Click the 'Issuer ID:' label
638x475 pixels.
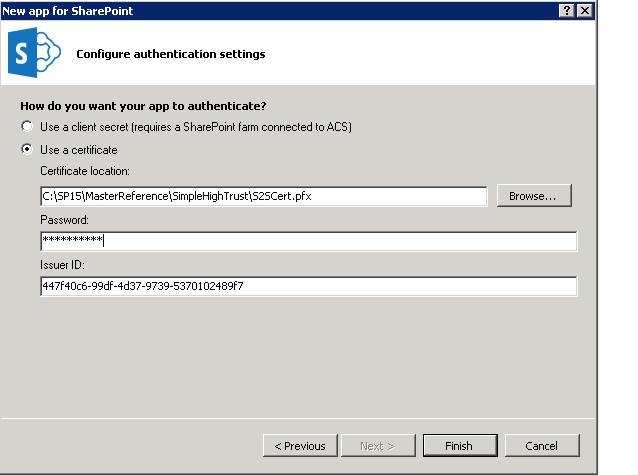62,265
